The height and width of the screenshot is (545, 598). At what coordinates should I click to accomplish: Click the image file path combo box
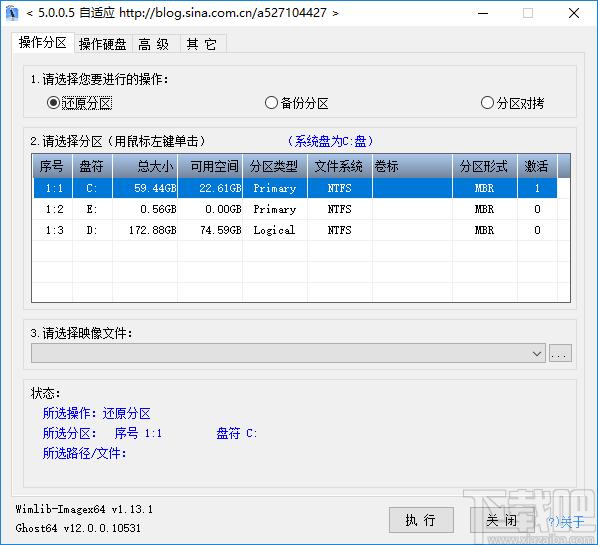pos(288,354)
